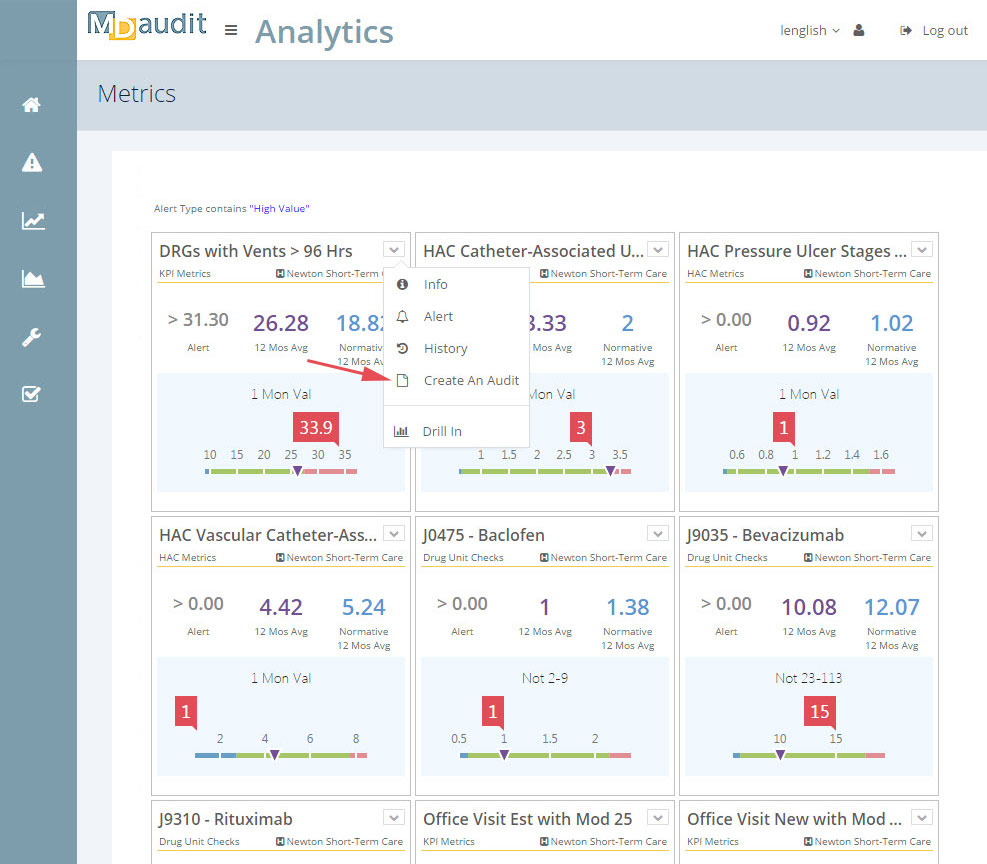This screenshot has width=987, height=864.
Task: Click the Log out link
Action: [x=945, y=30]
